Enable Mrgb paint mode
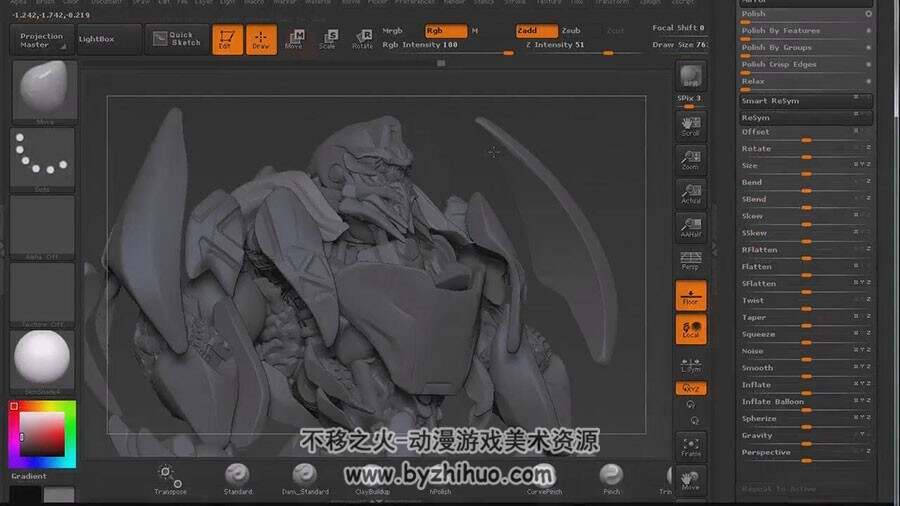This screenshot has width=900, height=506. point(393,30)
